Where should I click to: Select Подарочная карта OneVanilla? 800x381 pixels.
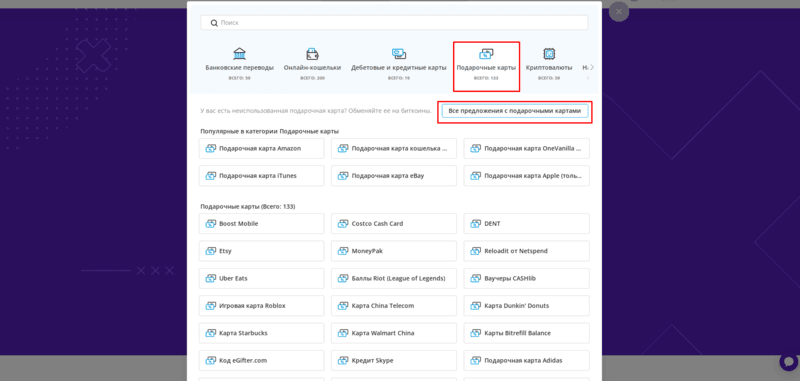click(527, 148)
